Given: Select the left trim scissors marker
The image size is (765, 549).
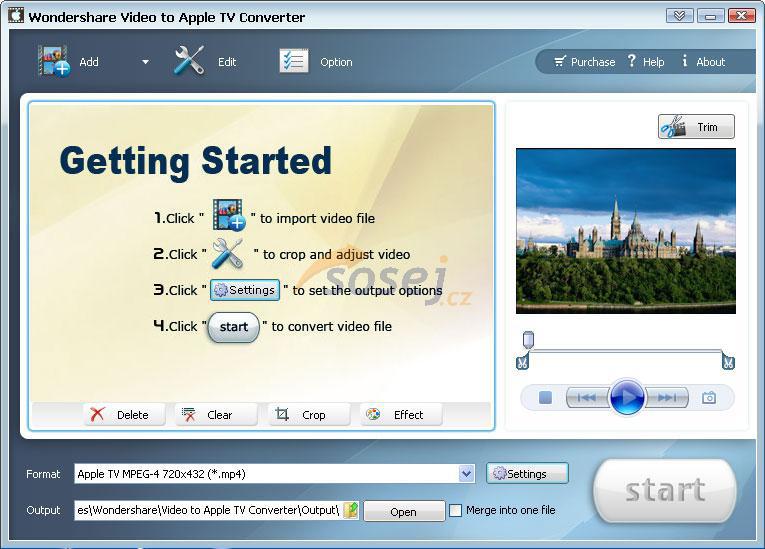Looking at the screenshot, I should 522,363.
